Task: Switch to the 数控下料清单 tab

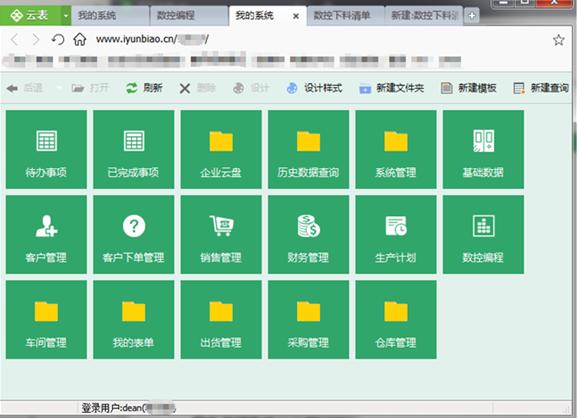Action: point(345,16)
